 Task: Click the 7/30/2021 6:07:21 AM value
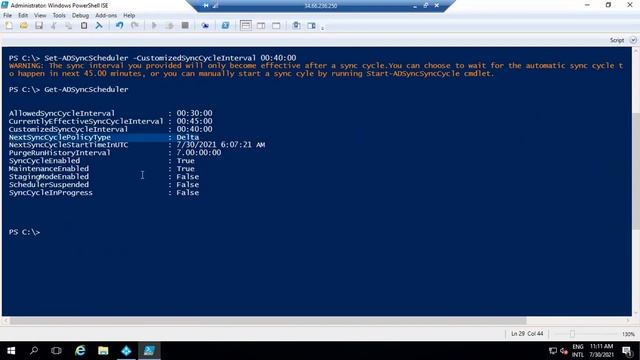221,145
